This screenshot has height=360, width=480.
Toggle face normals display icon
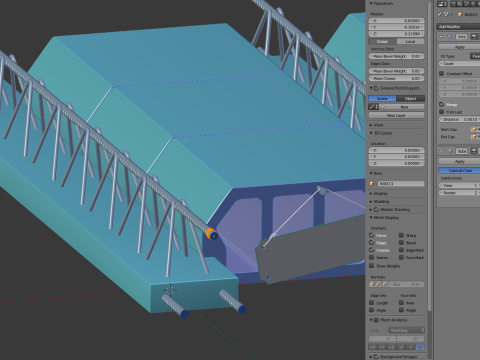coord(384,284)
